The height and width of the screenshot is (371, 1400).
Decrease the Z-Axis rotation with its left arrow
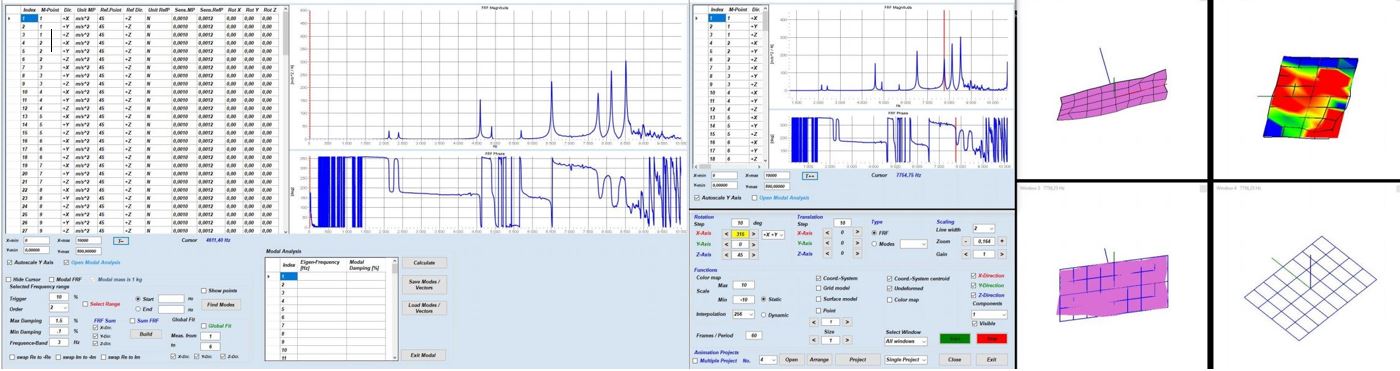(x=726, y=254)
